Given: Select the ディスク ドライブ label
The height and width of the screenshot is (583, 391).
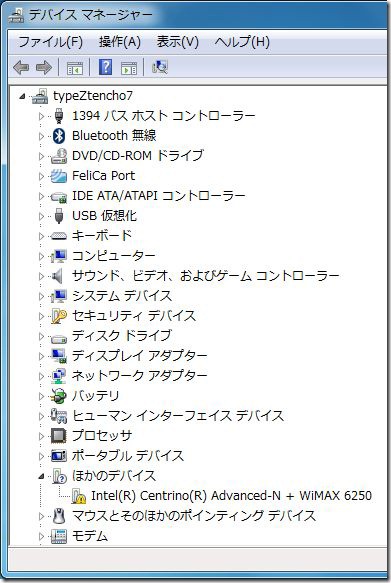Looking at the screenshot, I should coord(122,336).
